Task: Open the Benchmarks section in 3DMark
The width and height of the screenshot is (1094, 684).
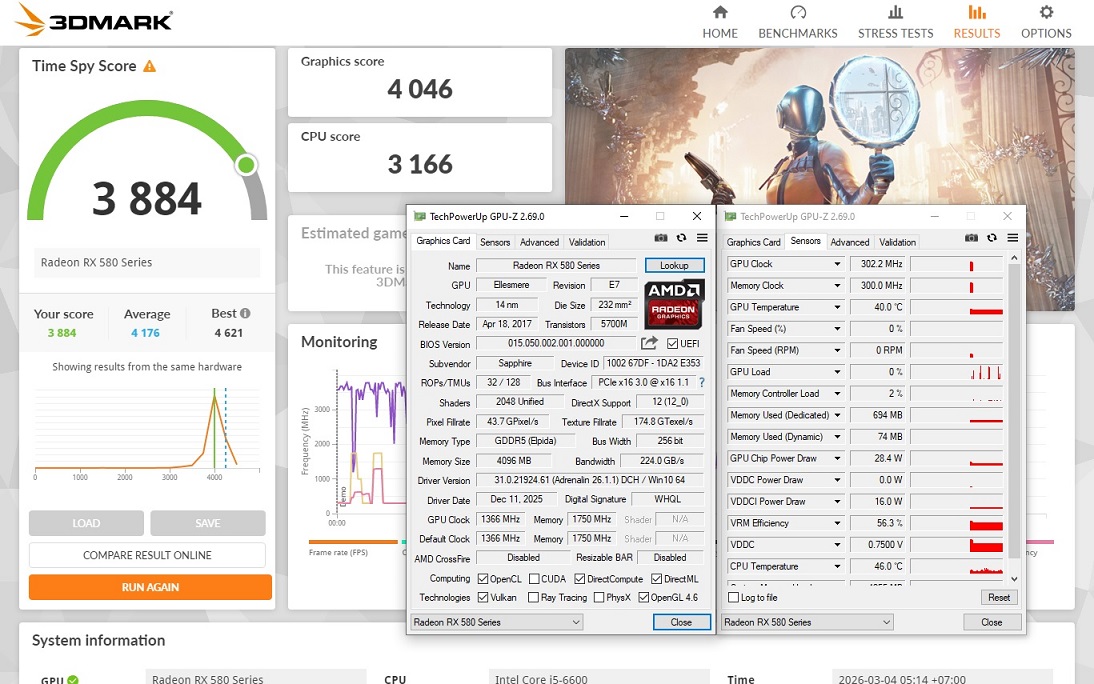Action: (x=797, y=22)
